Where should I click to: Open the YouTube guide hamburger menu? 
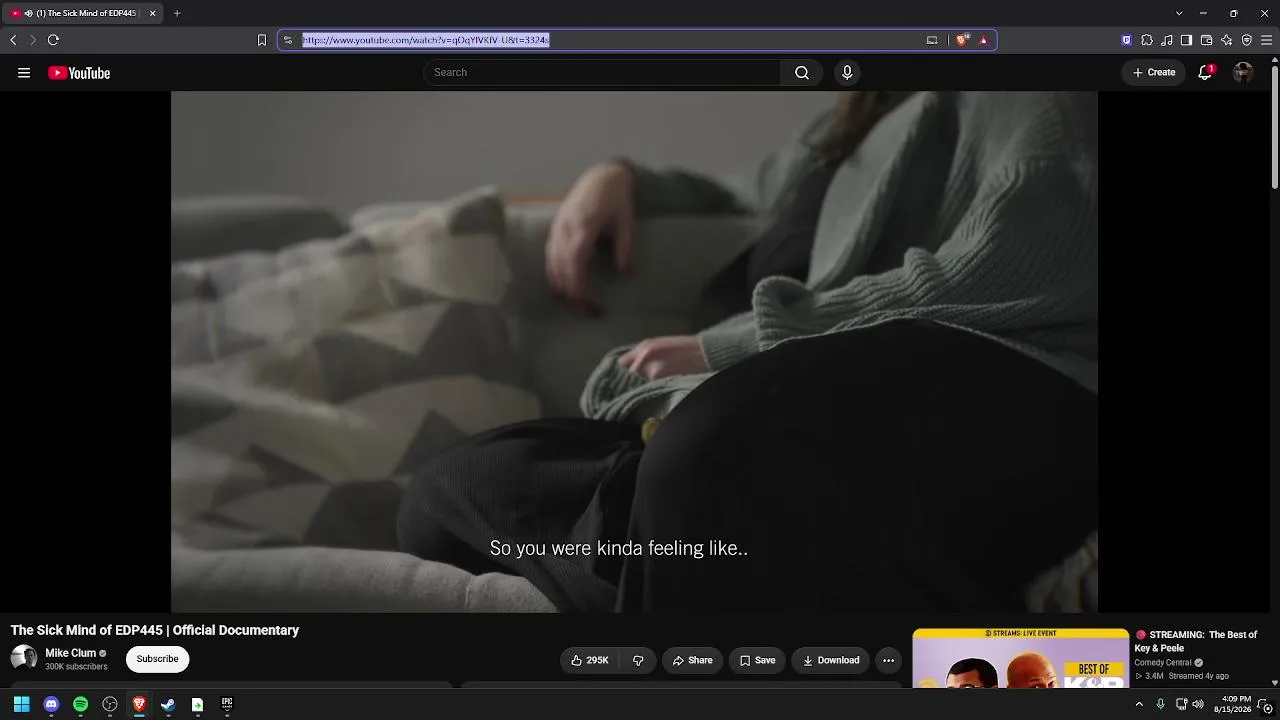point(24,73)
